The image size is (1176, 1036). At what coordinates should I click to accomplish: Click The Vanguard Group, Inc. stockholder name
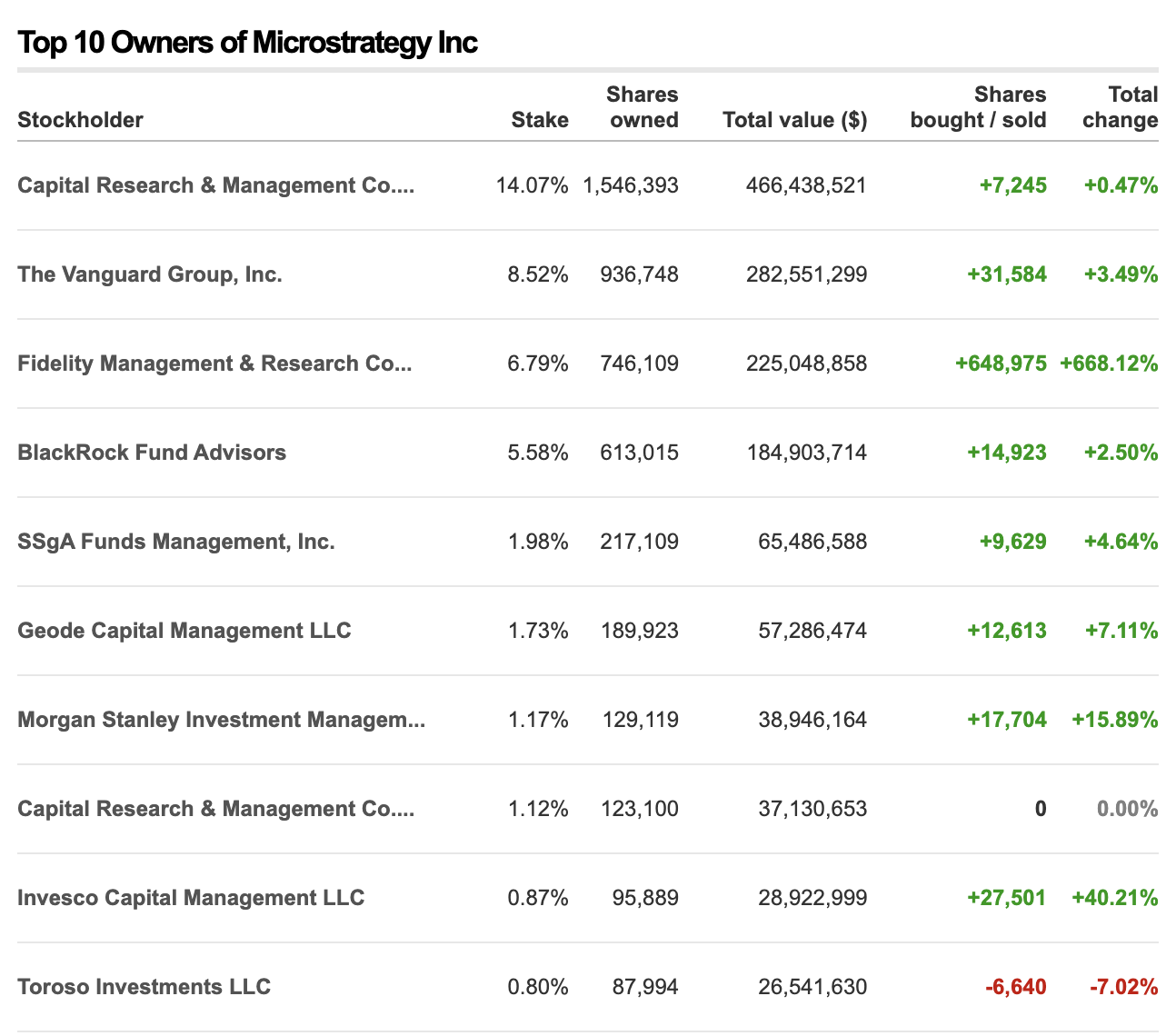pos(150,274)
